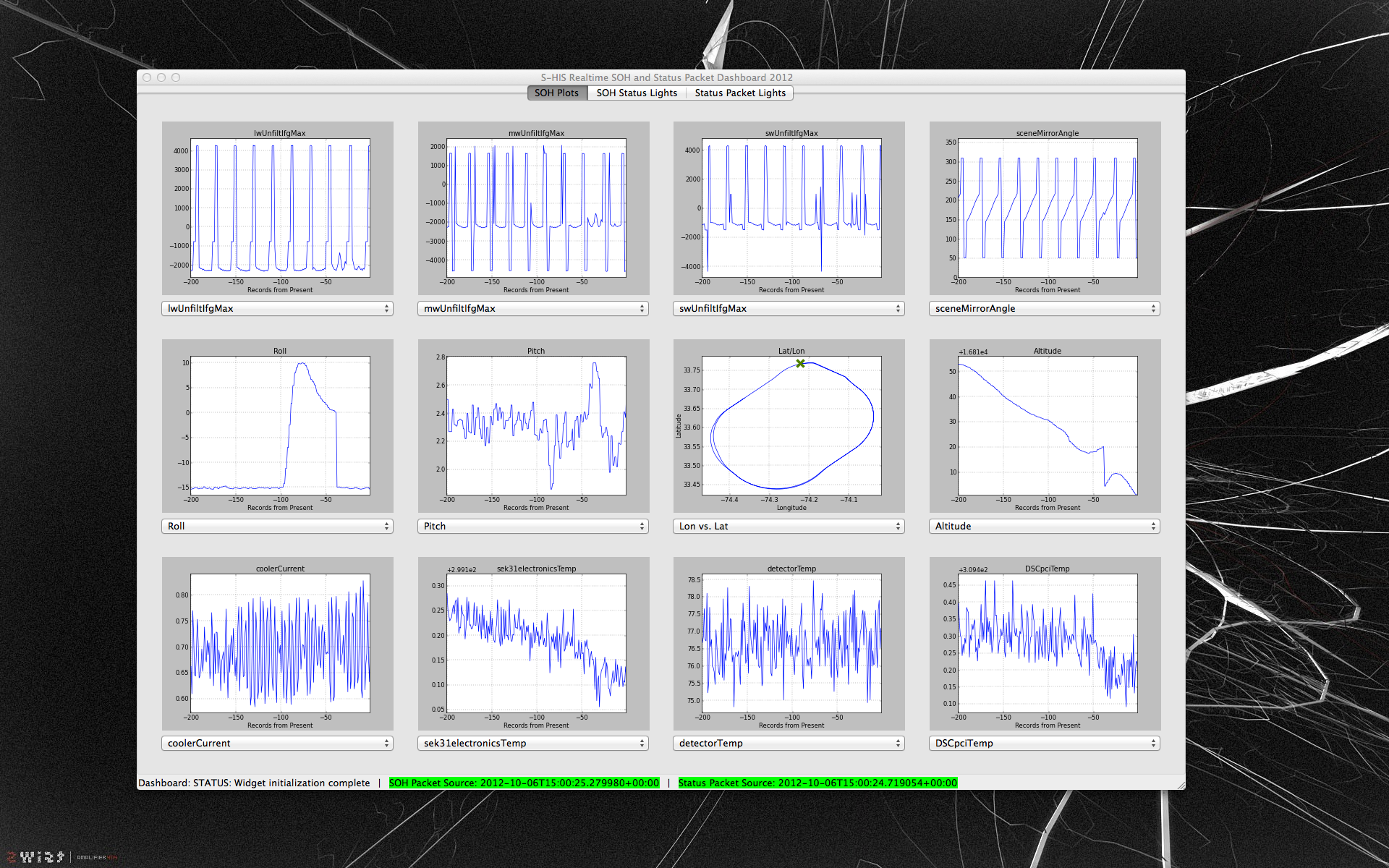The image size is (1389, 868).
Task: Select the SOH Plots tab
Action: [556, 93]
